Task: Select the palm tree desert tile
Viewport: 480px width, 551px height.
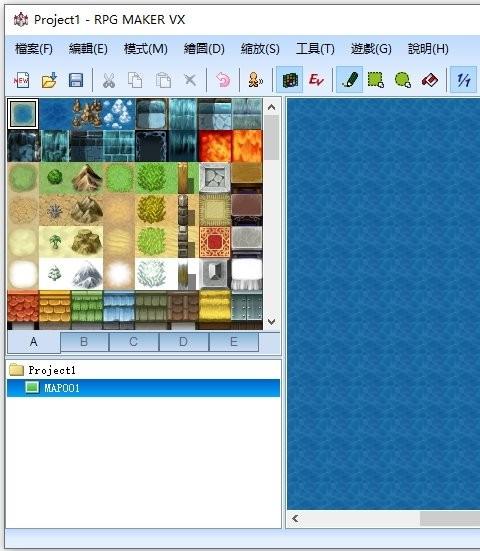Action: click(55, 242)
